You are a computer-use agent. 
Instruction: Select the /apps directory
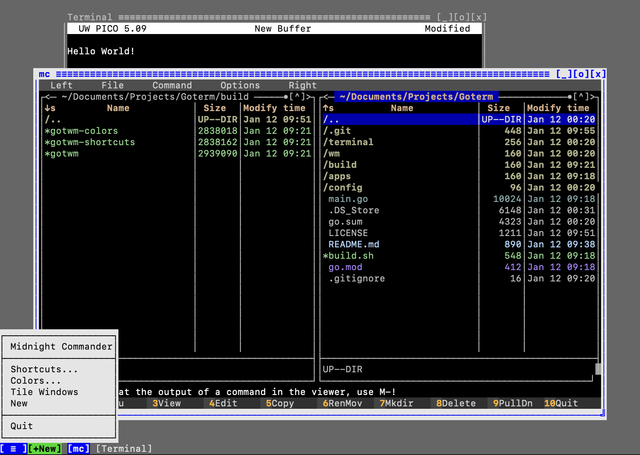click(459, 177)
